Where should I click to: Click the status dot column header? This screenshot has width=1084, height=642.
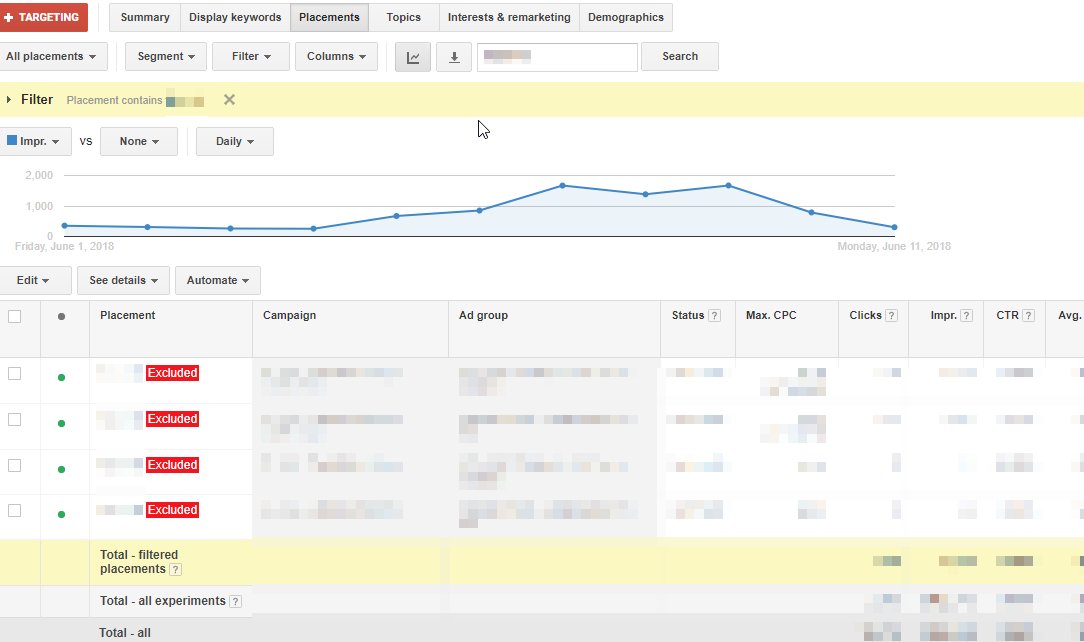(x=62, y=317)
